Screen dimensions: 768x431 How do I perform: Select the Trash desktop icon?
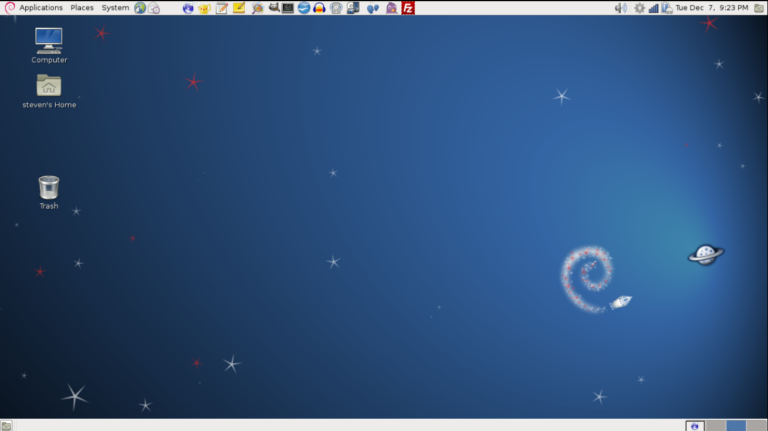tap(48, 192)
